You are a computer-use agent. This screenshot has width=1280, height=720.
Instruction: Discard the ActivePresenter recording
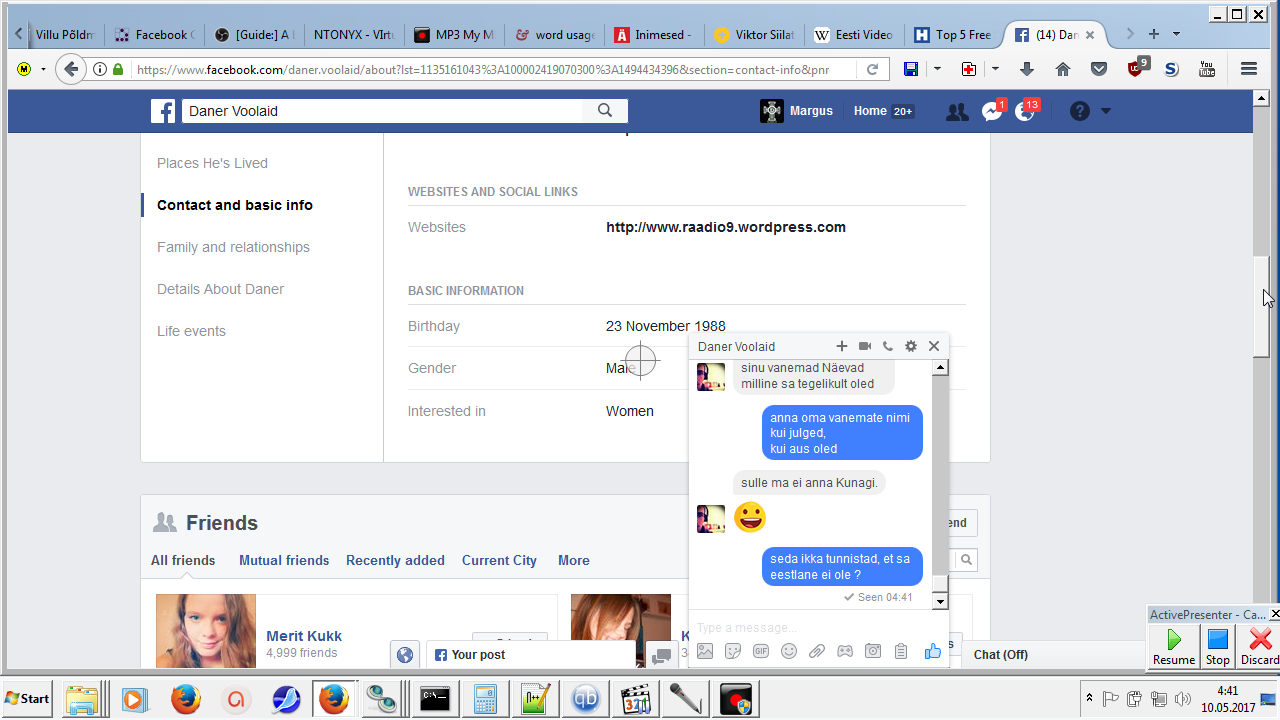[1259, 645]
